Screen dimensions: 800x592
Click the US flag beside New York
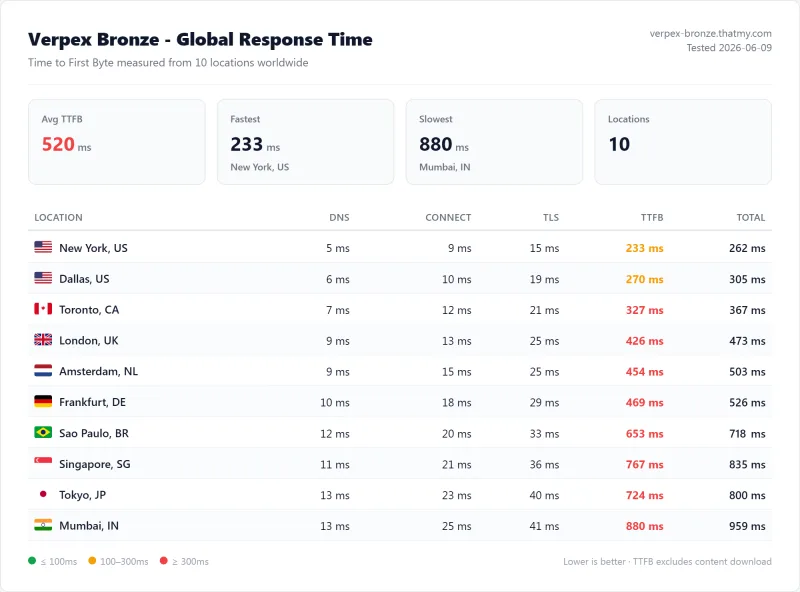[43, 247]
